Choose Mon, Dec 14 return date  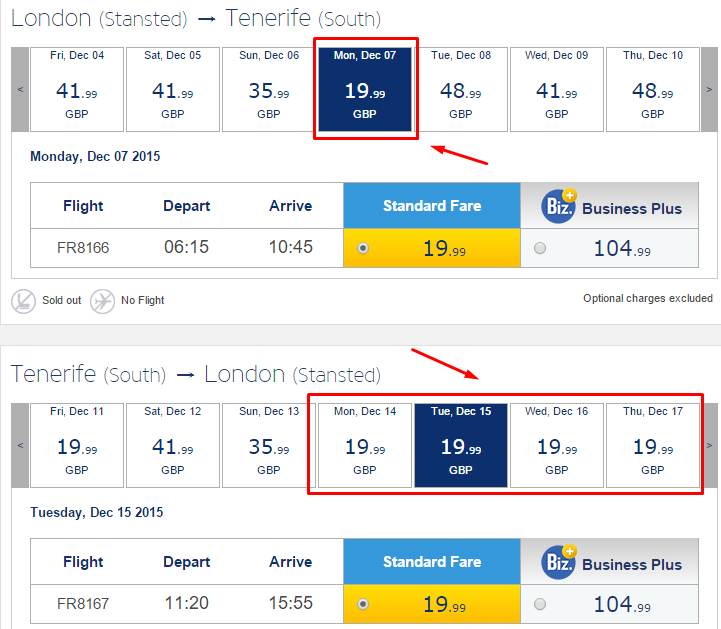click(x=365, y=445)
